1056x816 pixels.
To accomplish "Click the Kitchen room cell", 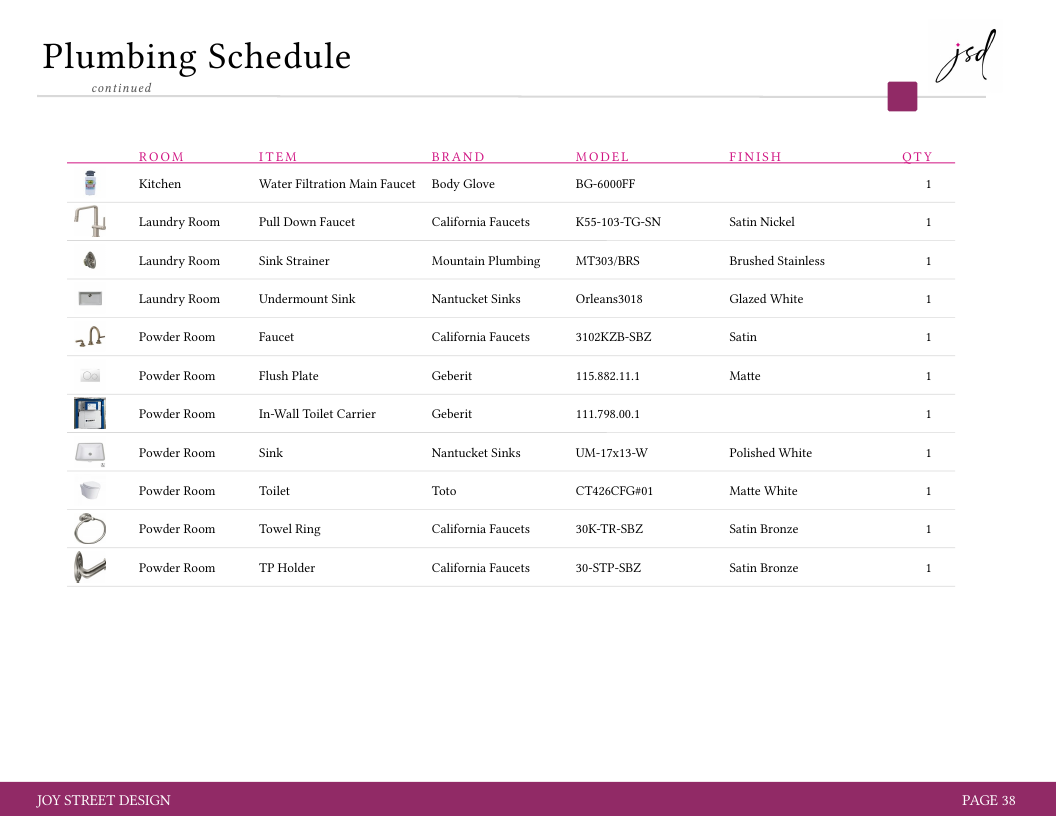I will pyautogui.click(x=160, y=184).
